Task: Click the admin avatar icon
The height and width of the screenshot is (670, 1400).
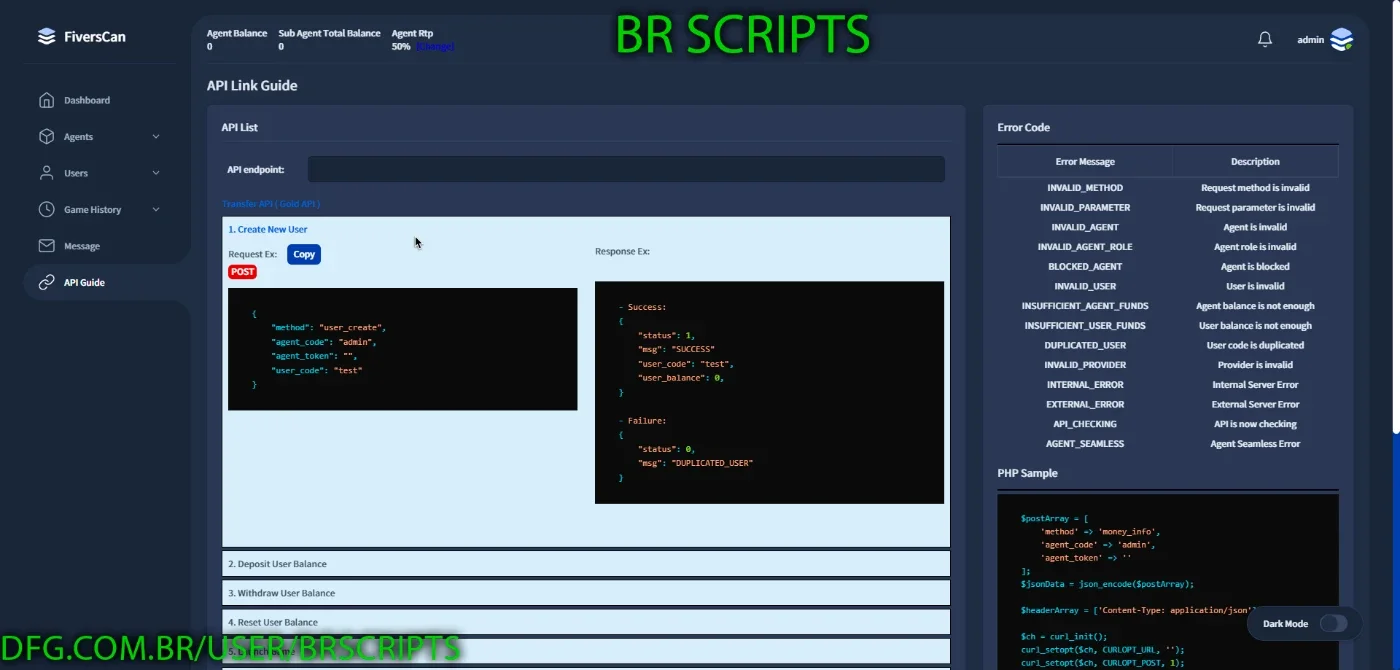Action: click(1342, 39)
